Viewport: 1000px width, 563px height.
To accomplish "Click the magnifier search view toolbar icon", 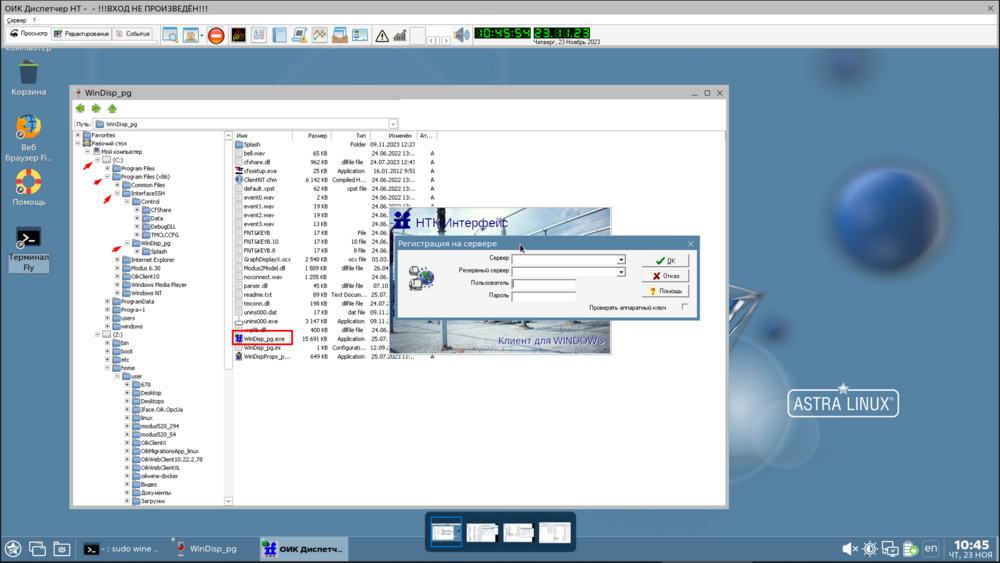I will pyautogui.click(x=170, y=35).
